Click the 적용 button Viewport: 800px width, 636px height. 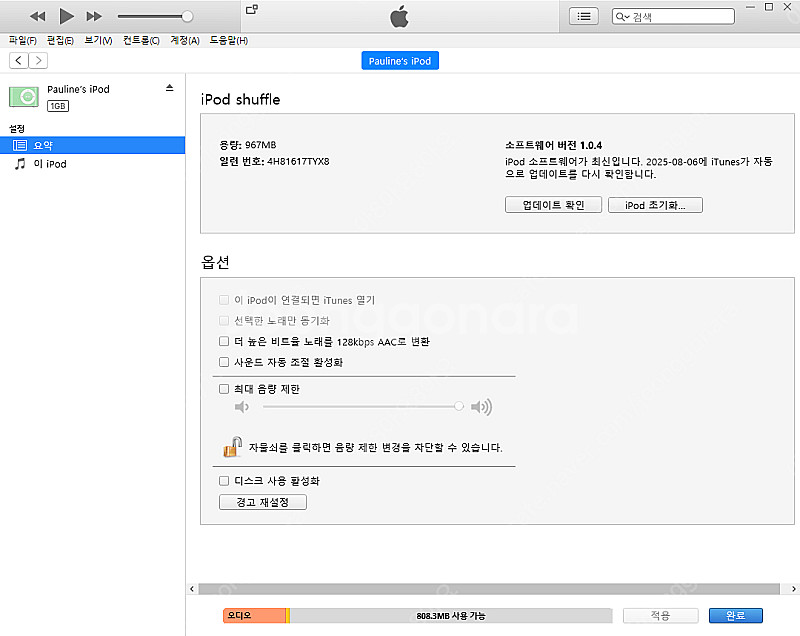pos(660,616)
